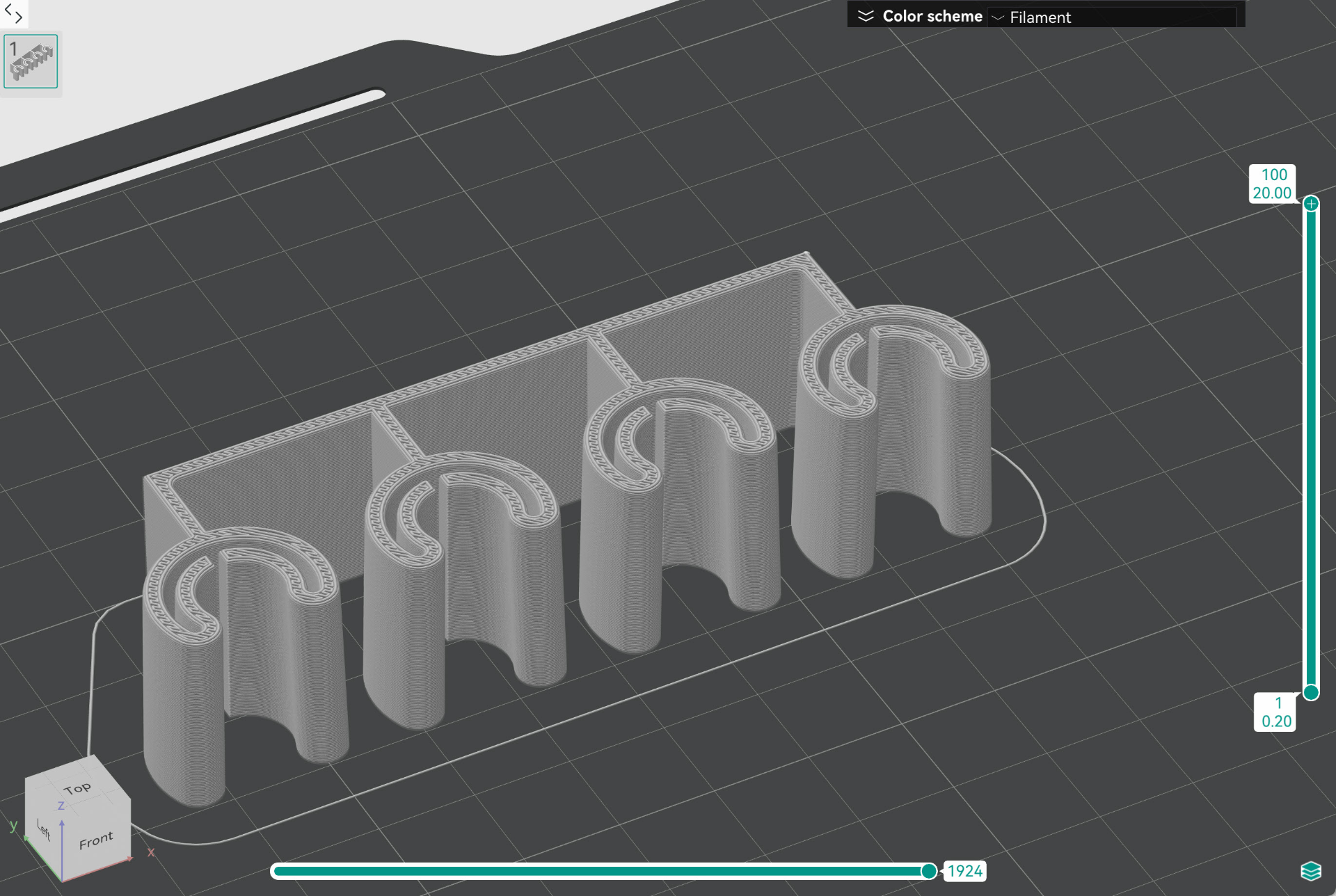
Task: Click the 1 / 0.20 bottom layer label
Action: pyautogui.click(x=1275, y=712)
